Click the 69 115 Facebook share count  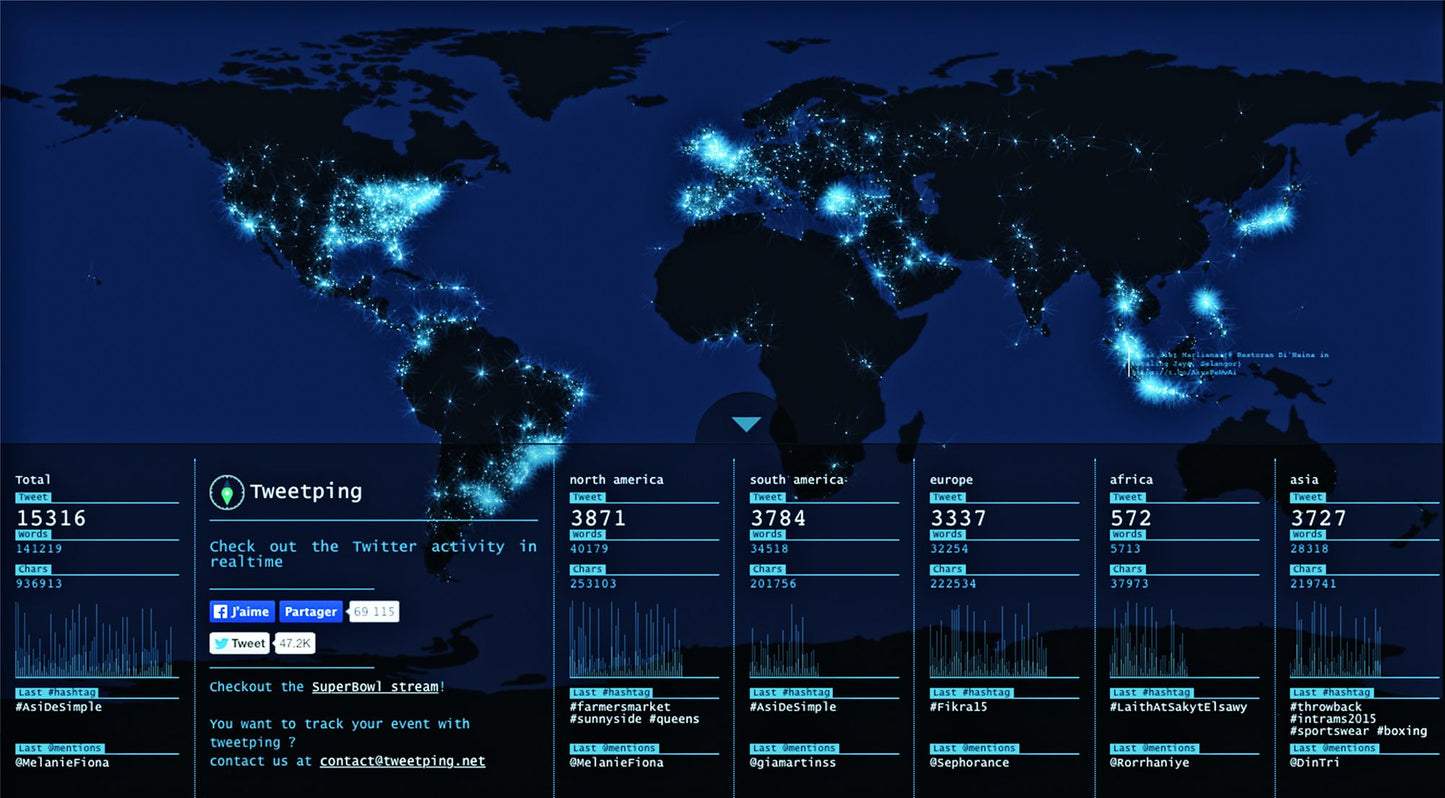point(374,612)
